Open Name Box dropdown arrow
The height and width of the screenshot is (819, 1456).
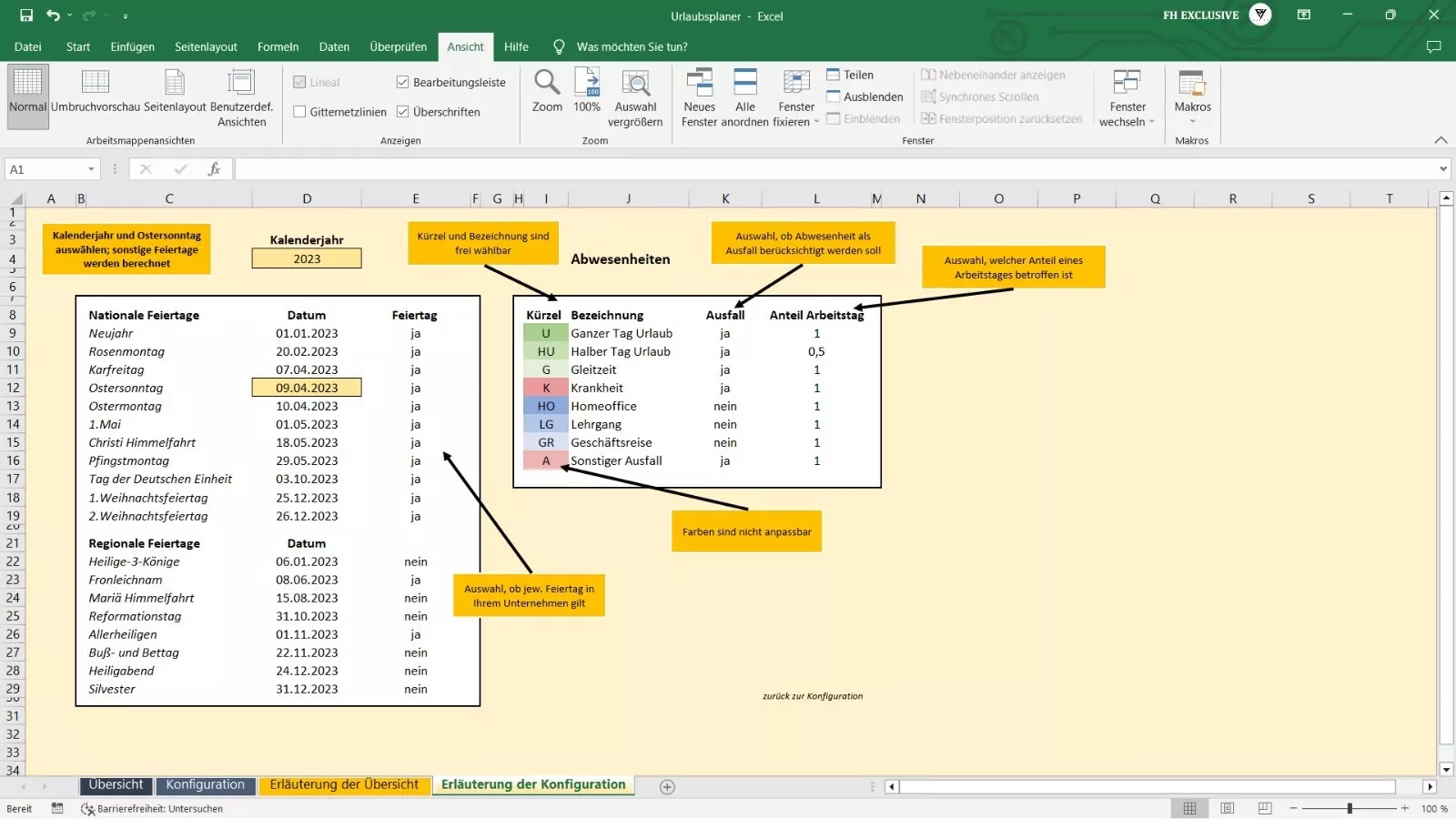click(x=91, y=169)
